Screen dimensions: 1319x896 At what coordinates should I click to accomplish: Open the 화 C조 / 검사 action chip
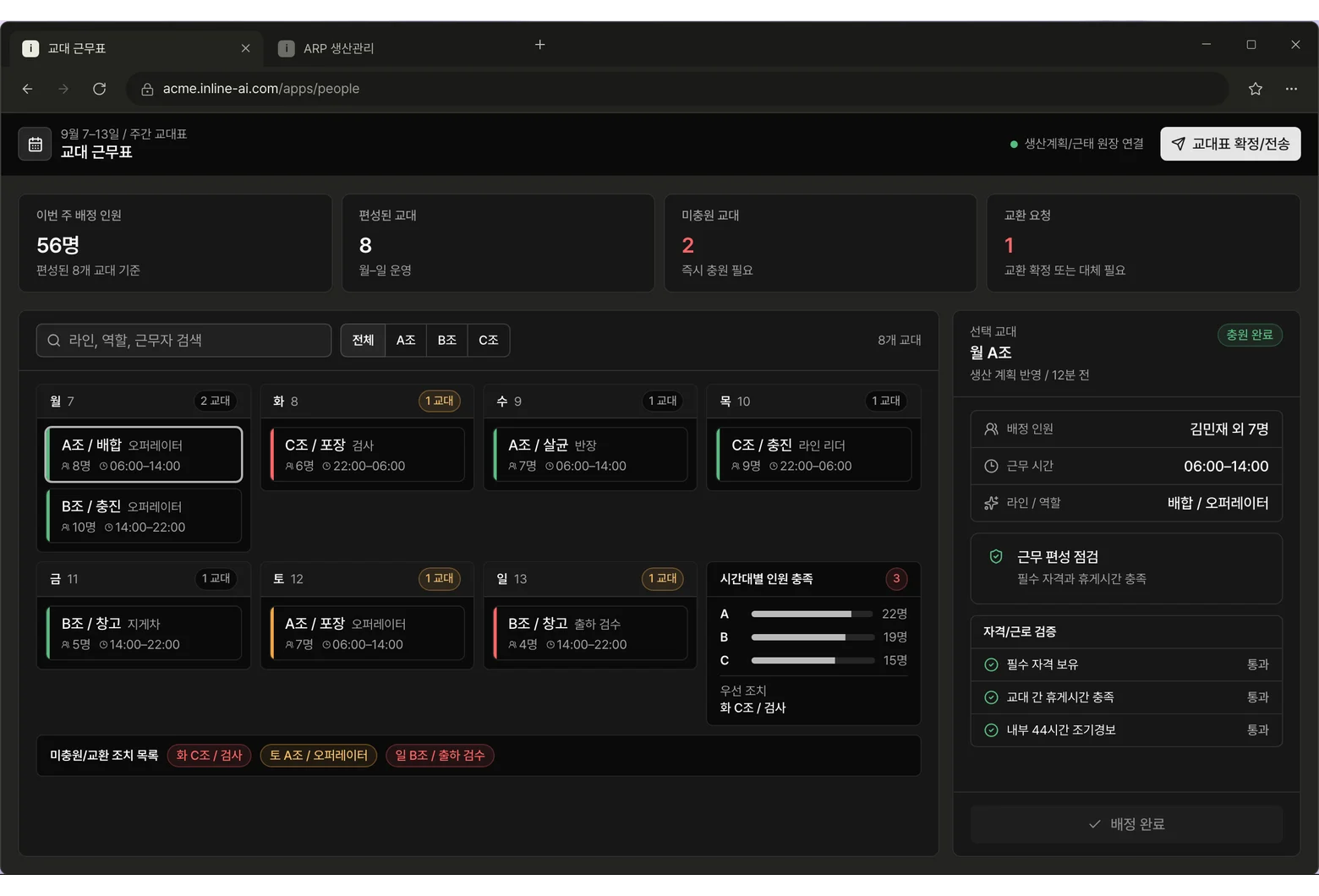[x=209, y=755]
